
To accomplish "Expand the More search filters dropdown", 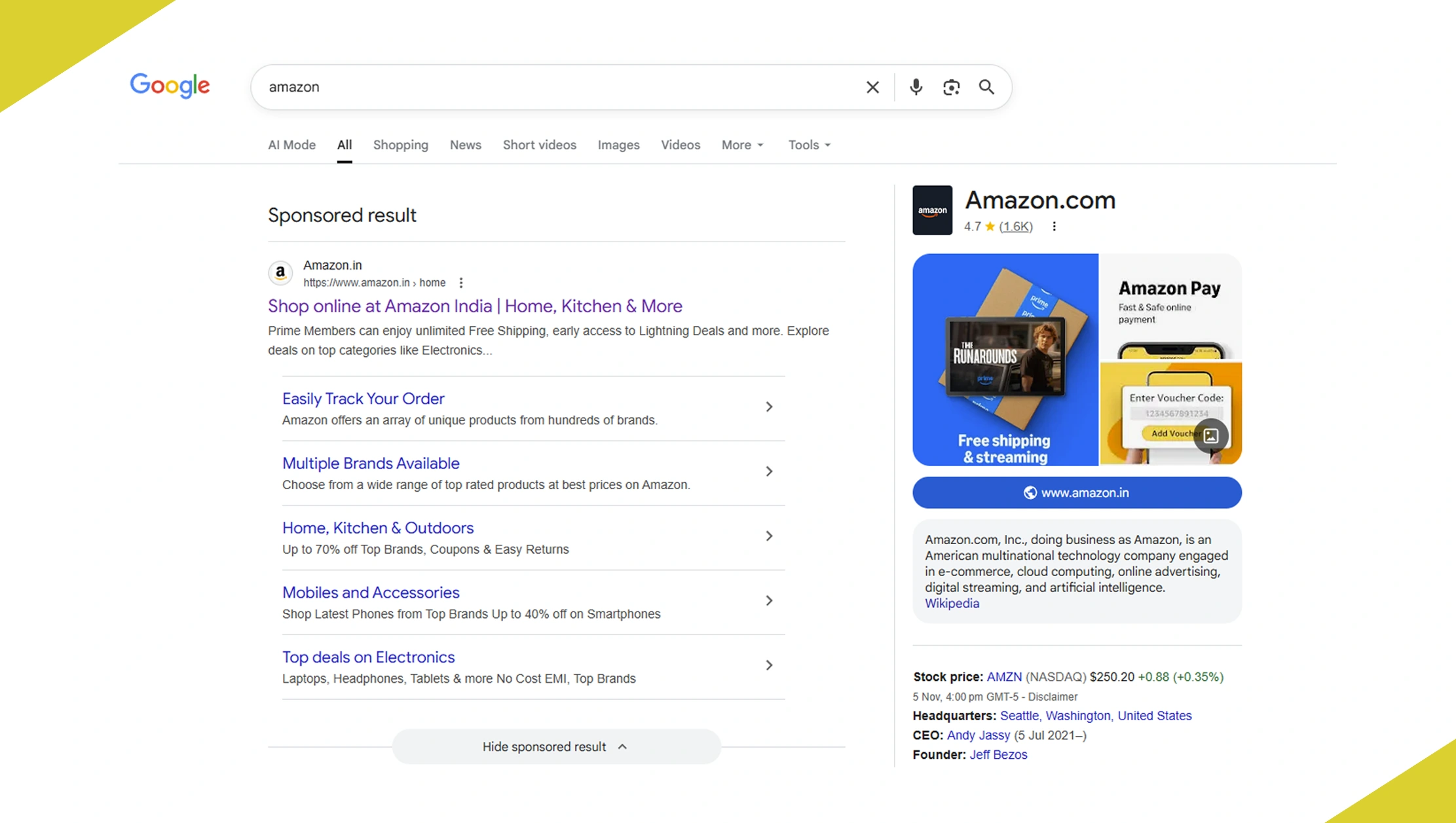I will pos(742,145).
